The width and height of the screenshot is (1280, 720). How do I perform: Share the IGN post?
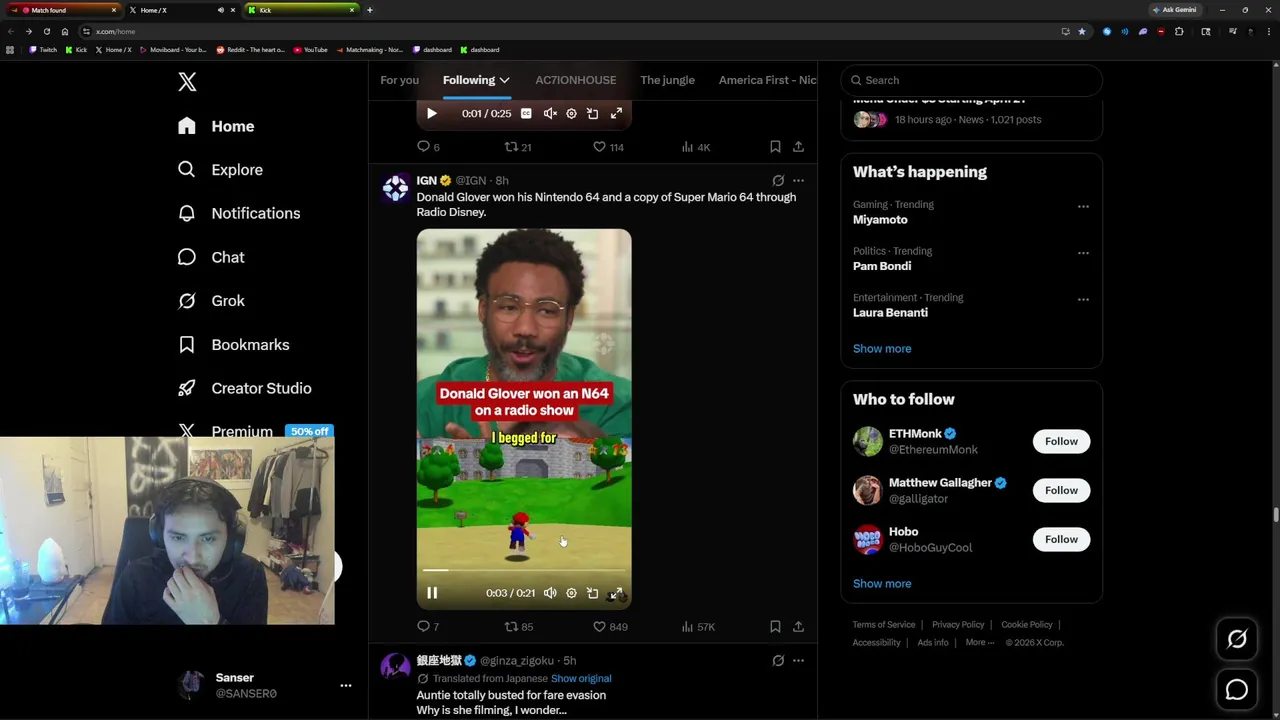pyautogui.click(x=798, y=627)
